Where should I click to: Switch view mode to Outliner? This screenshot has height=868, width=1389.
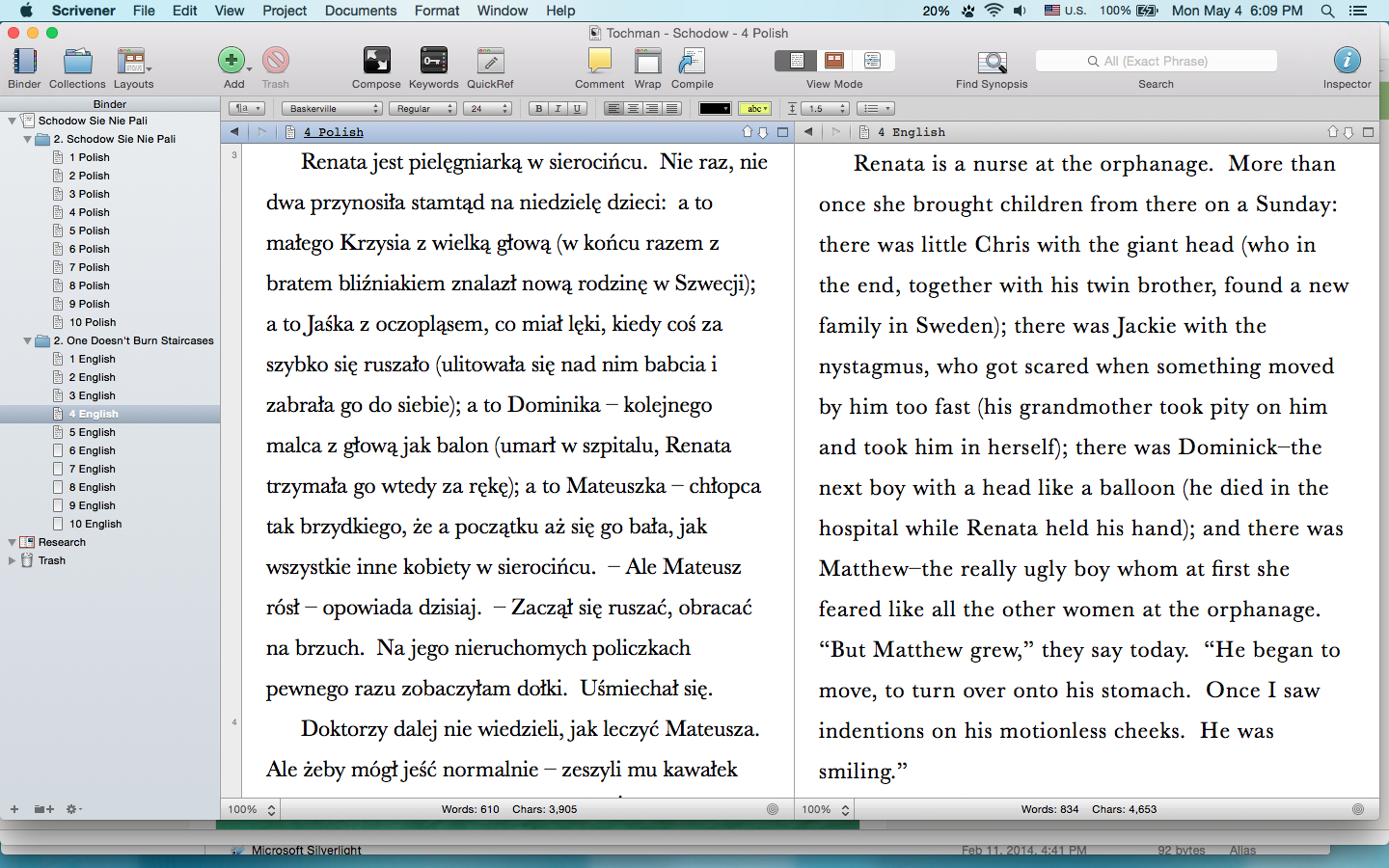(x=872, y=61)
